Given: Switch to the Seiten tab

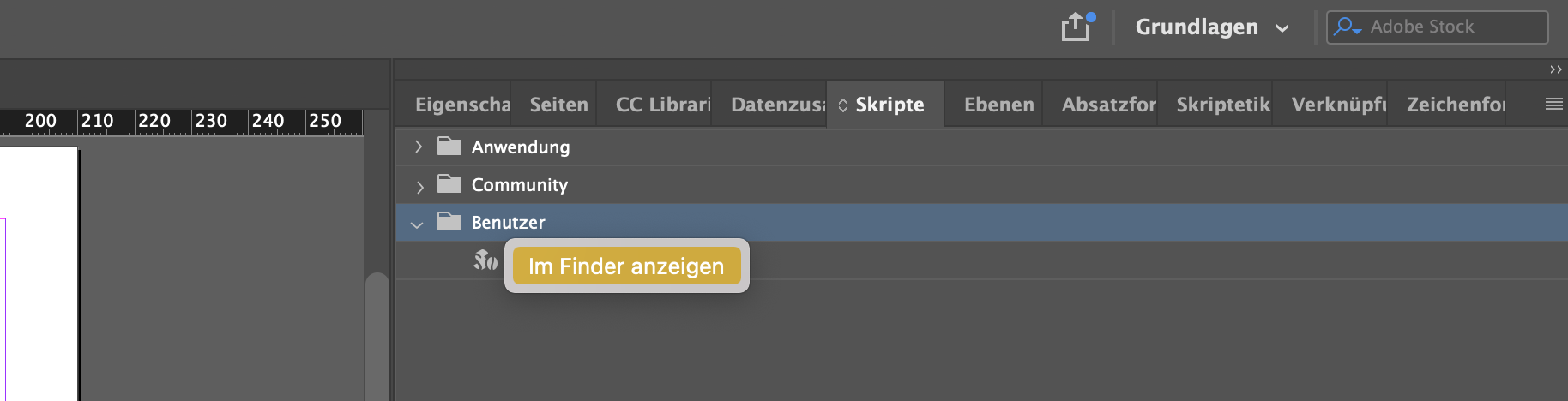Looking at the screenshot, I should point(558,105).
